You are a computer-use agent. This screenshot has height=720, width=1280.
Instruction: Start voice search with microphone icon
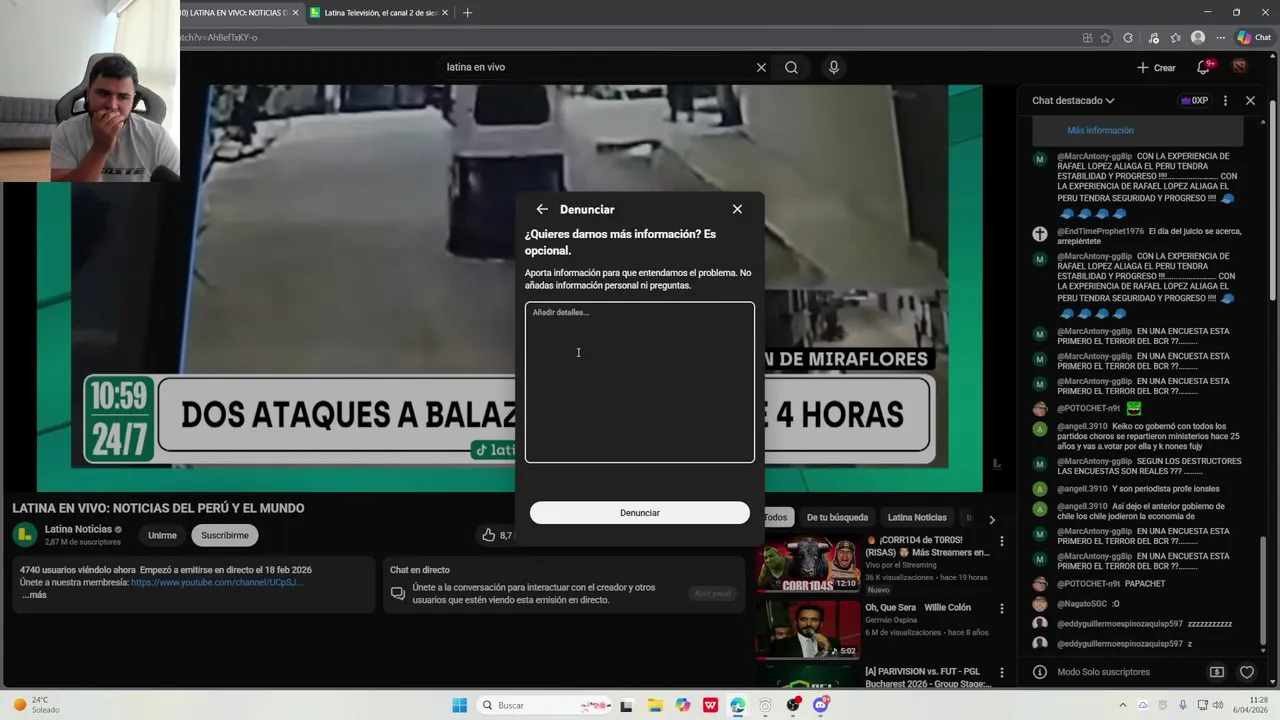click(833, 67)
